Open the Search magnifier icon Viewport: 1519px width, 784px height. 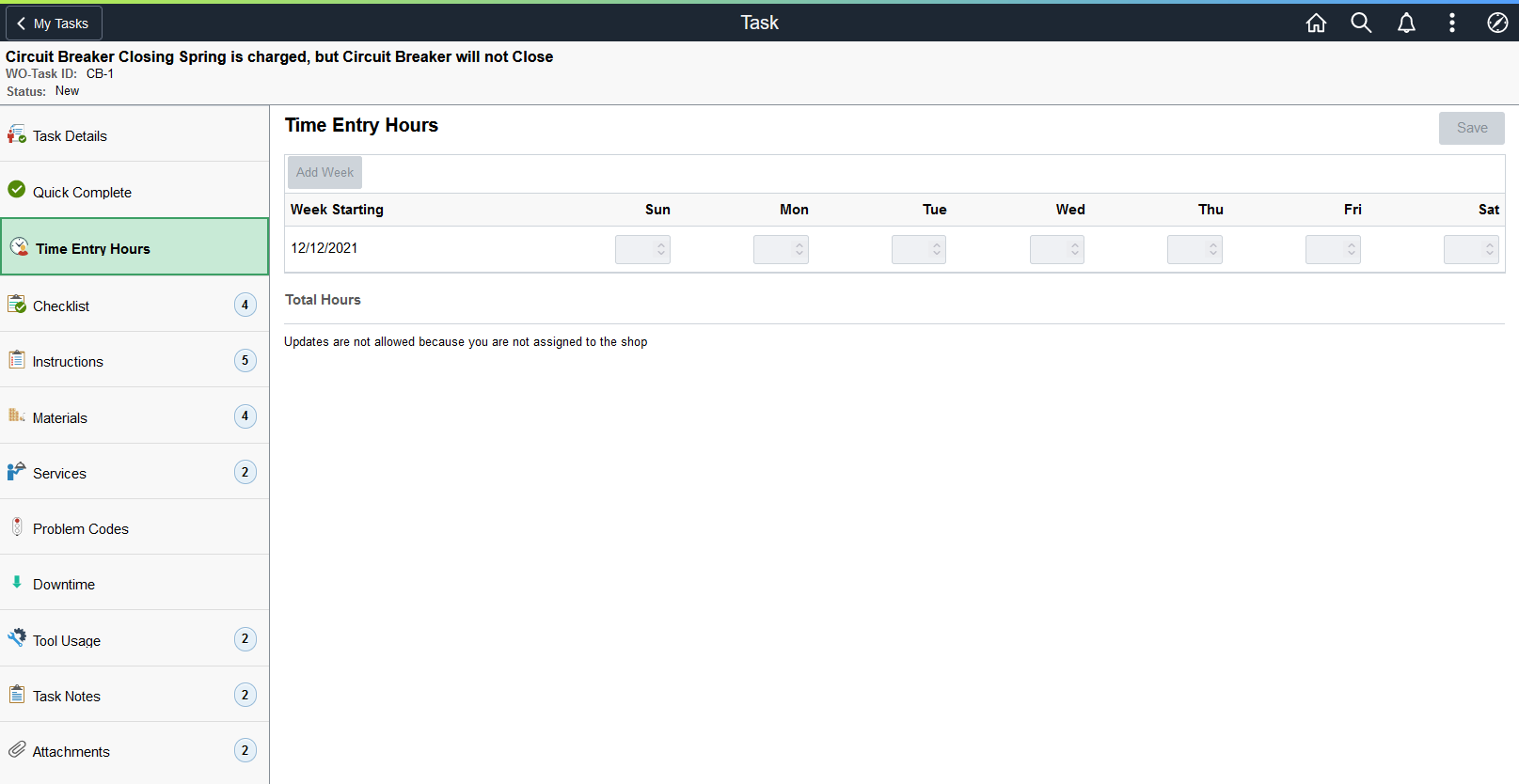tap(1361, 23)
